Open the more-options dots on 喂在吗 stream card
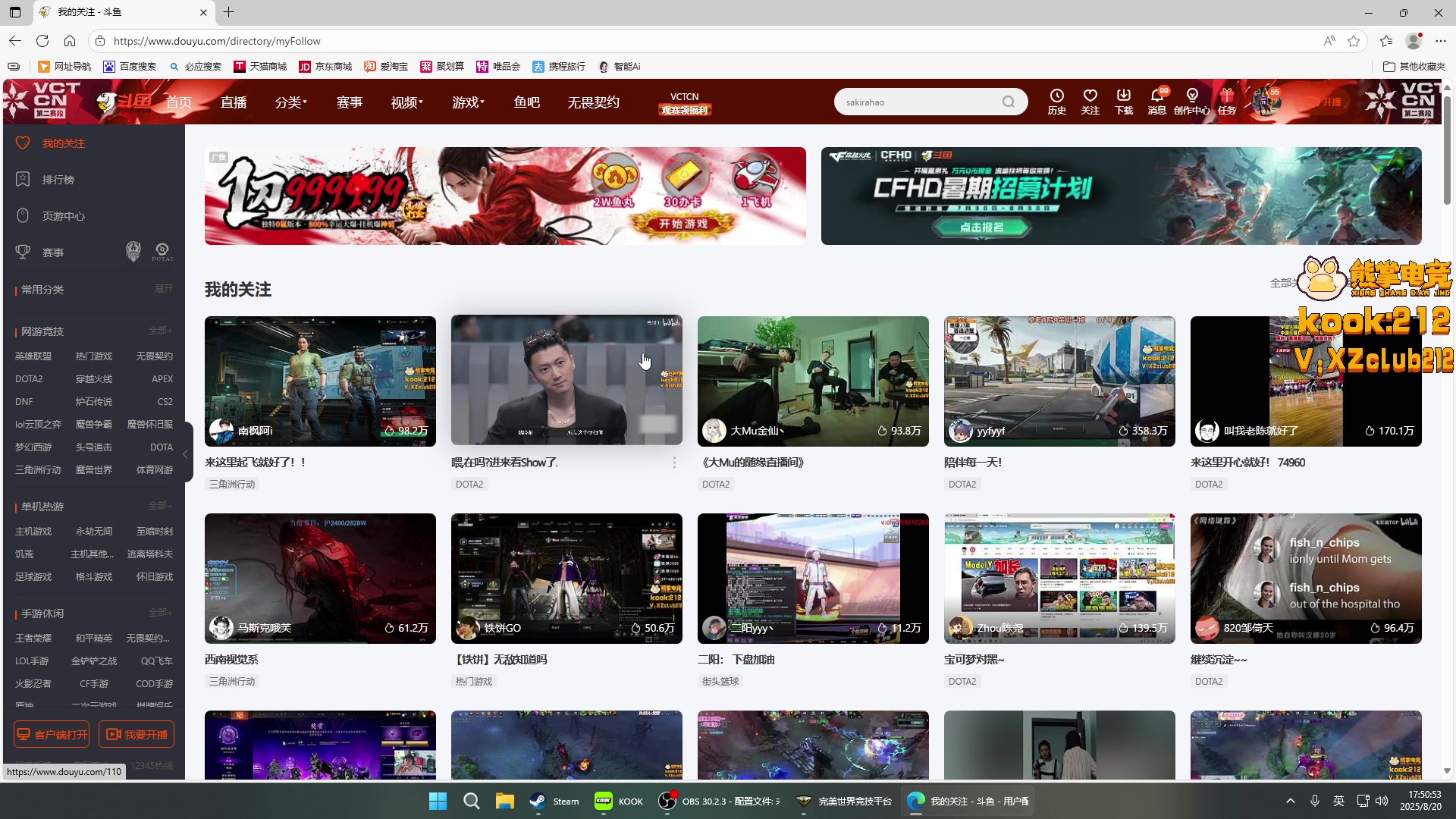1456x819 pixels. [674, 463]
